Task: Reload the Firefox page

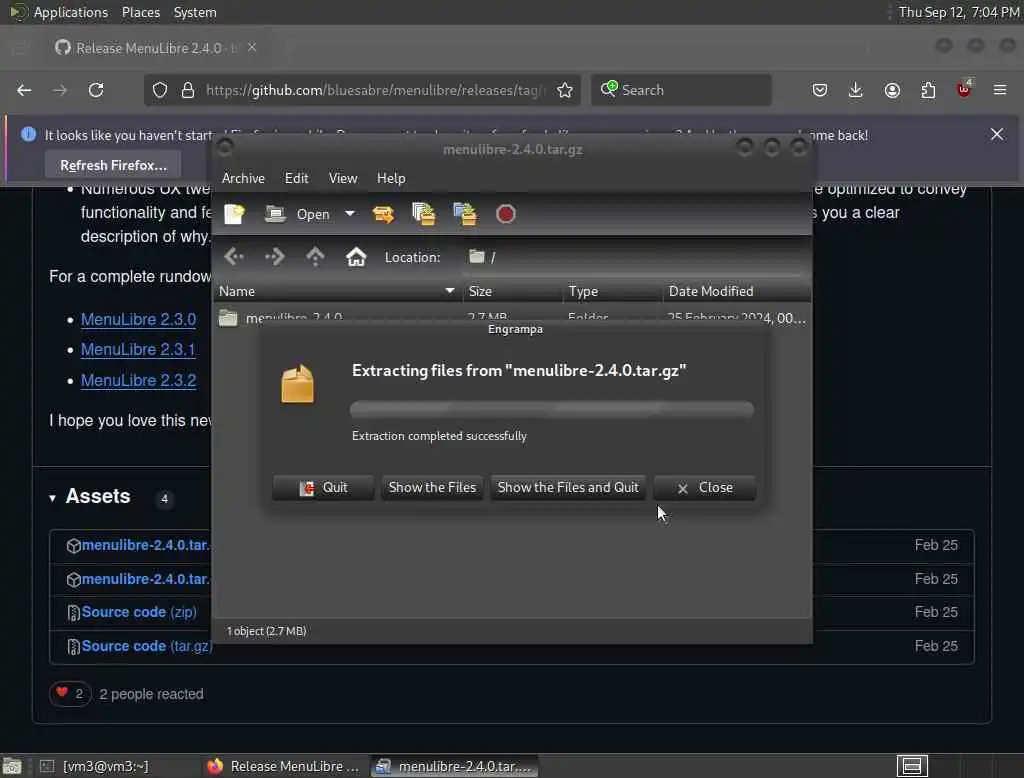Action: click(x=96, y=90)
